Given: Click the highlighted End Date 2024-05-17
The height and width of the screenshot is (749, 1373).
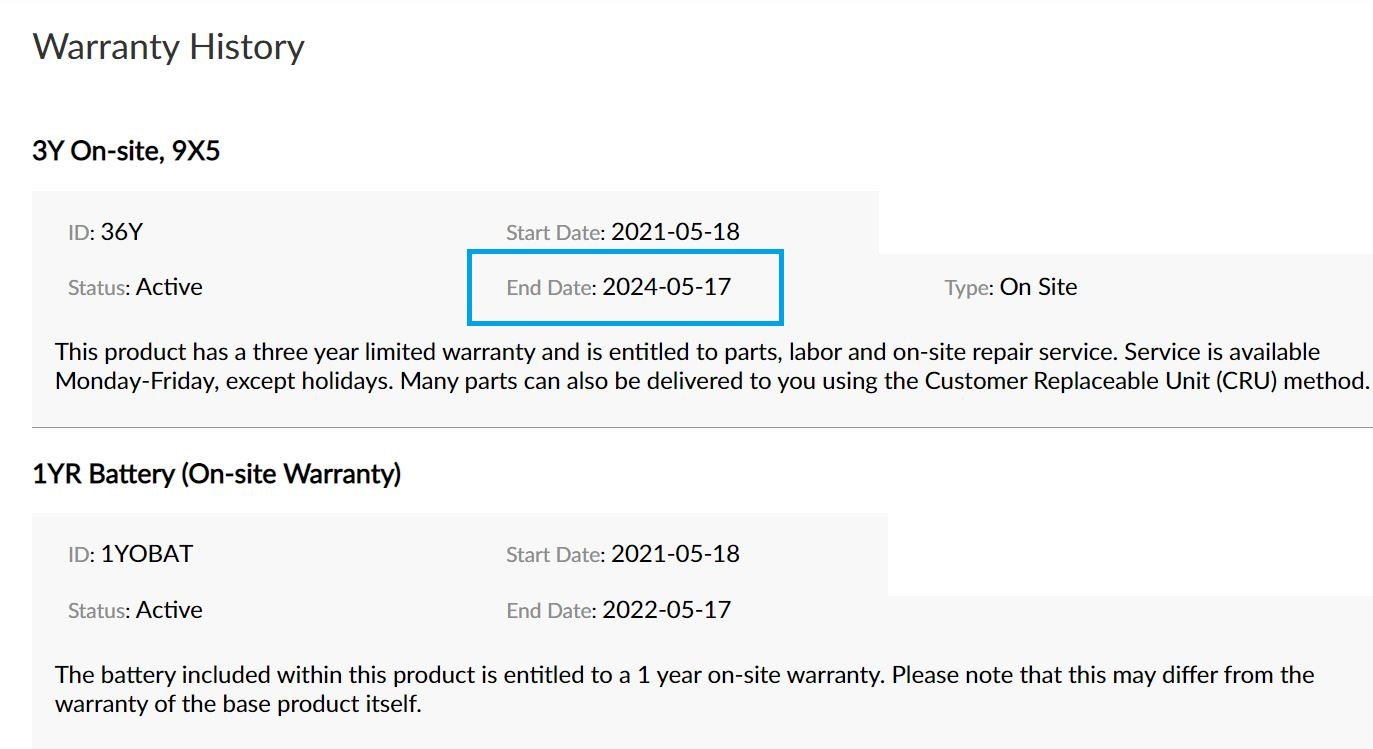Looking at the screenshot, I should pos(625,287).
